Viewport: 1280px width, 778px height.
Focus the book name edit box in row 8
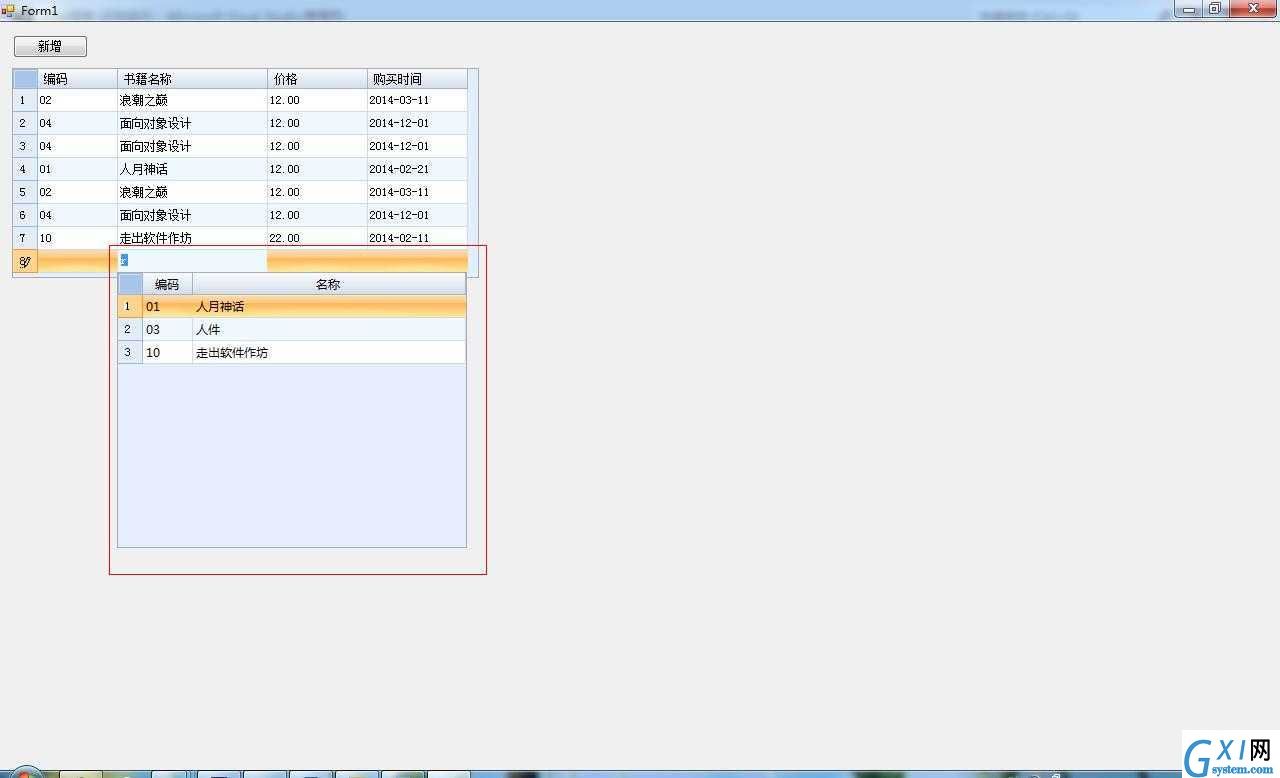192,260
